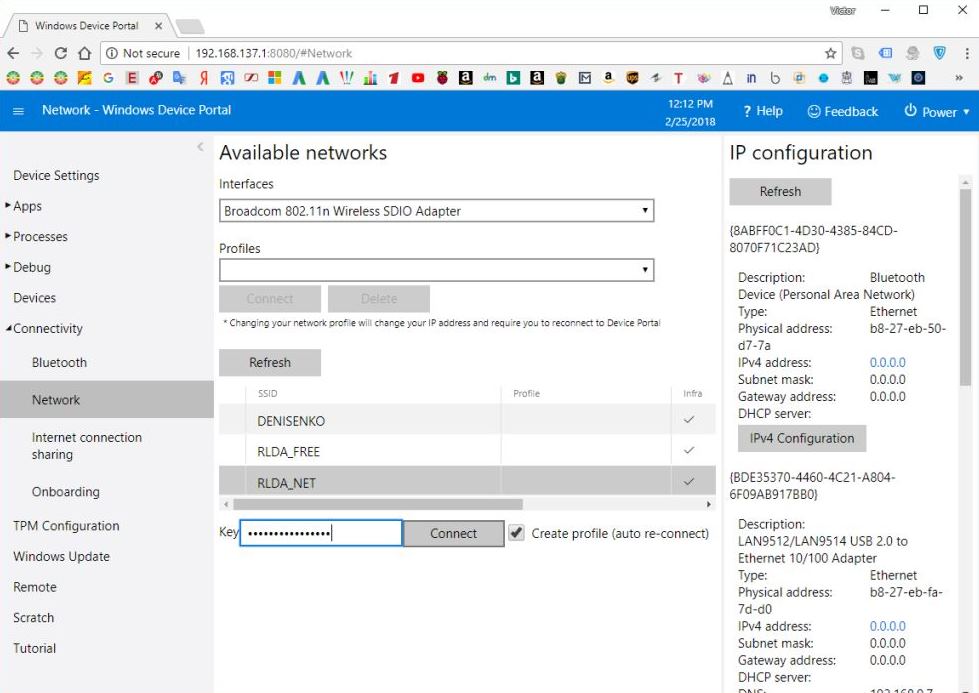Open the UPS bookmark icon
Image resolution: width=979 pixels, height=693 pixels.
coord(632,78)
